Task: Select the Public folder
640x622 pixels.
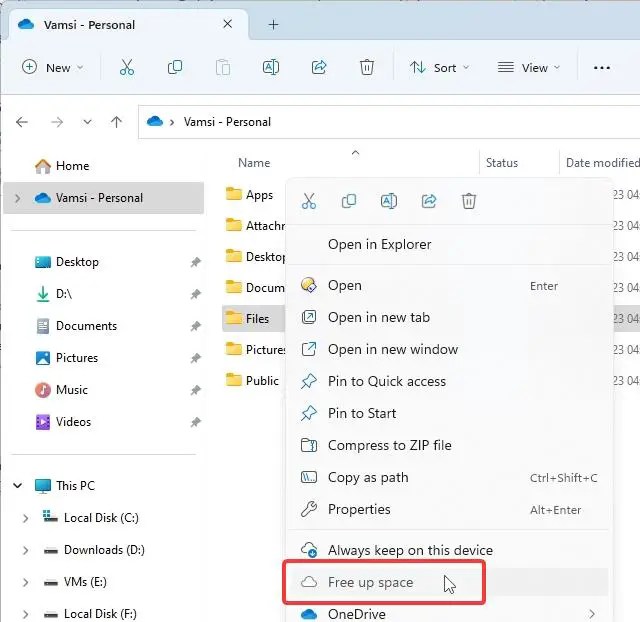Action: click(x=252, y=380)
